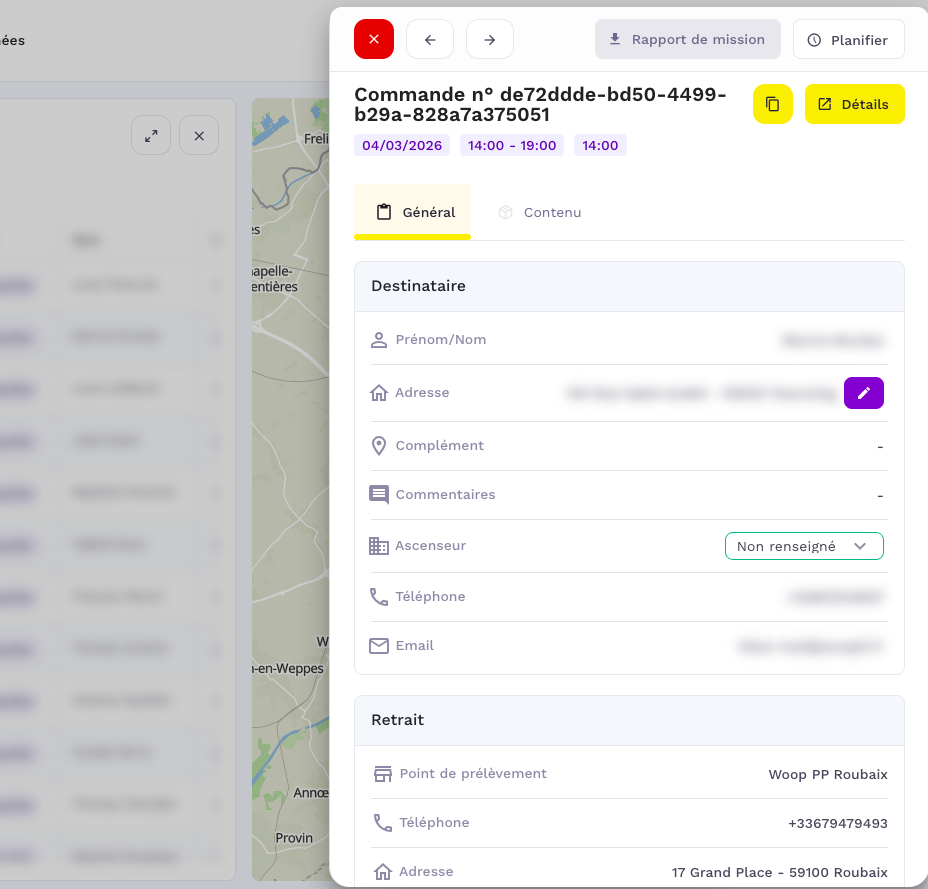Go to previous order with left arrow
The height and width of the screenshot is (889, 928).
coord(430,39)
